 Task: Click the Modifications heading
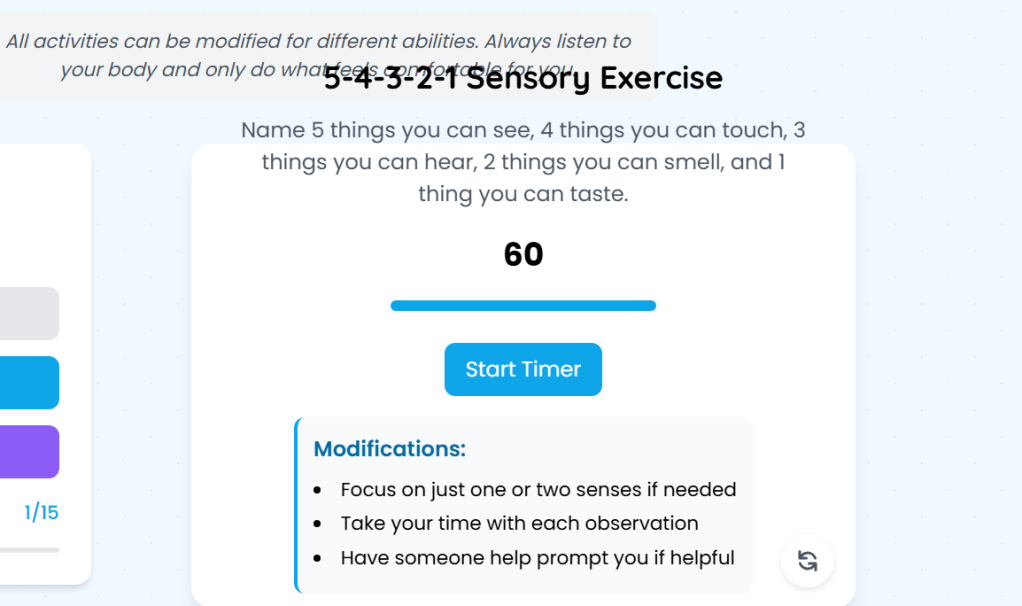[x=390, y=449]
